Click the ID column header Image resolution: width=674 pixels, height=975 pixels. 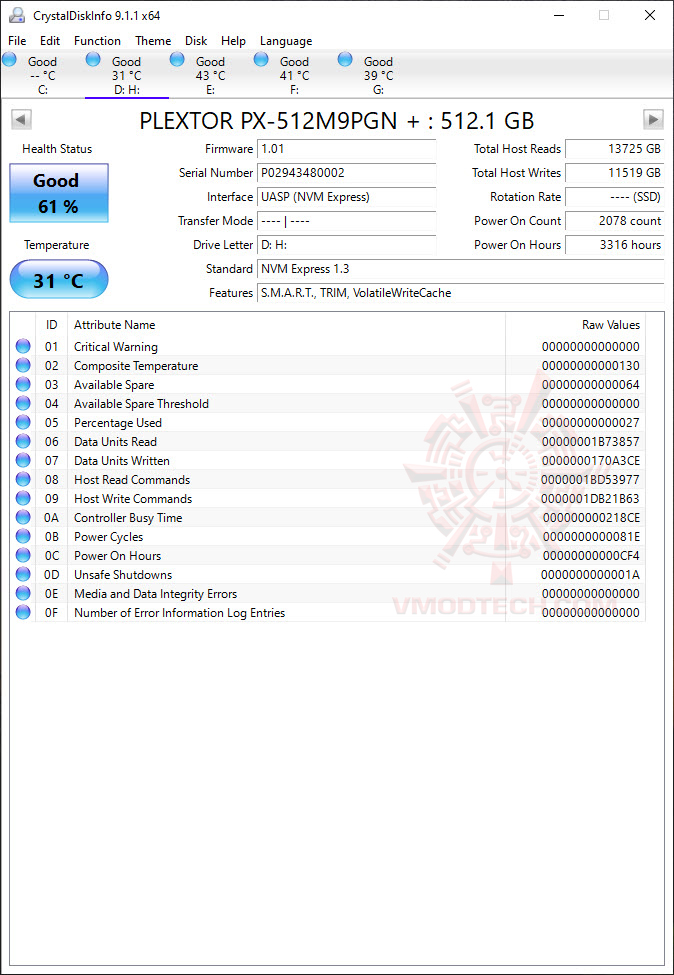[x=52, y=325]
